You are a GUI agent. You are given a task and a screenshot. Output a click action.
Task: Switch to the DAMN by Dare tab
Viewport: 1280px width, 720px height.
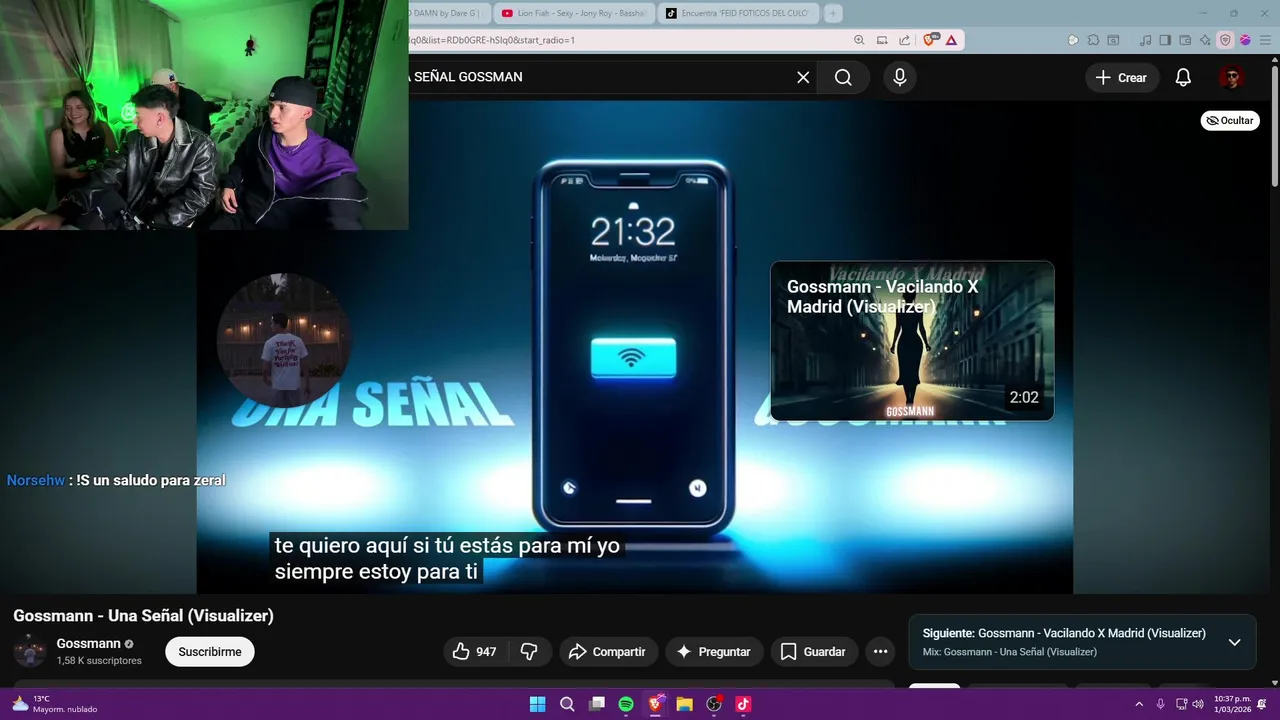click(x=450, y=13)
